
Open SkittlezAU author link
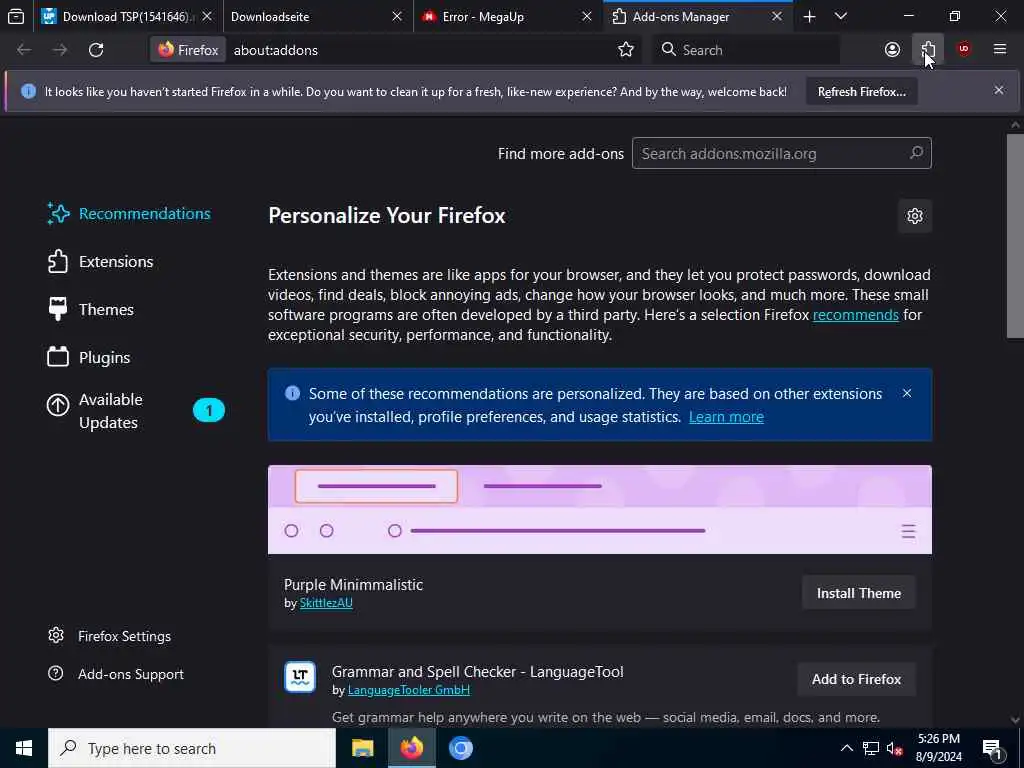(326, 603)
